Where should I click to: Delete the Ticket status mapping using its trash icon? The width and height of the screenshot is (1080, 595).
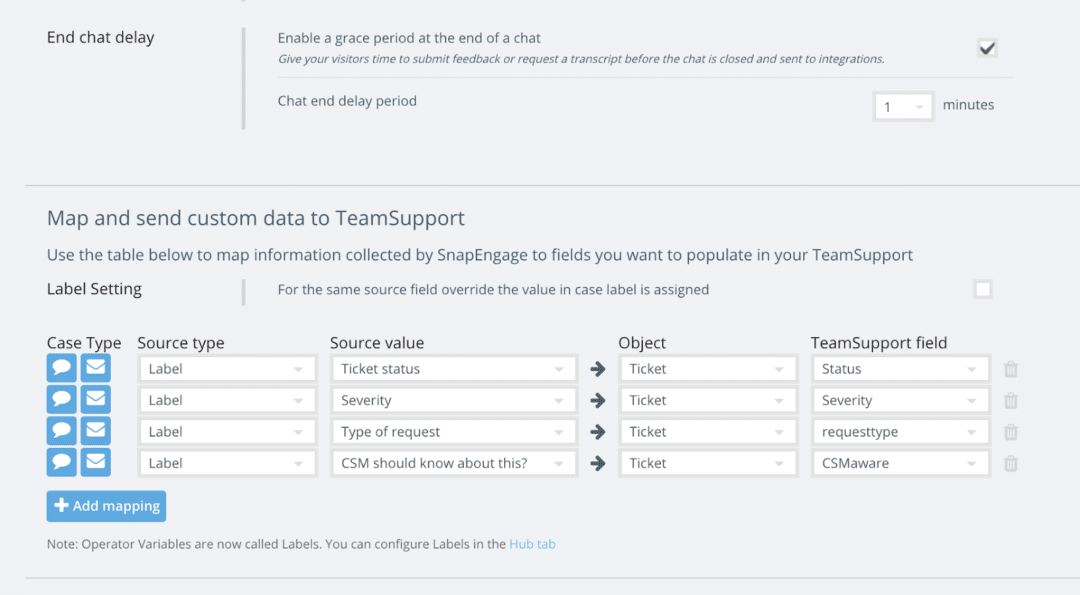point(1010,369)
